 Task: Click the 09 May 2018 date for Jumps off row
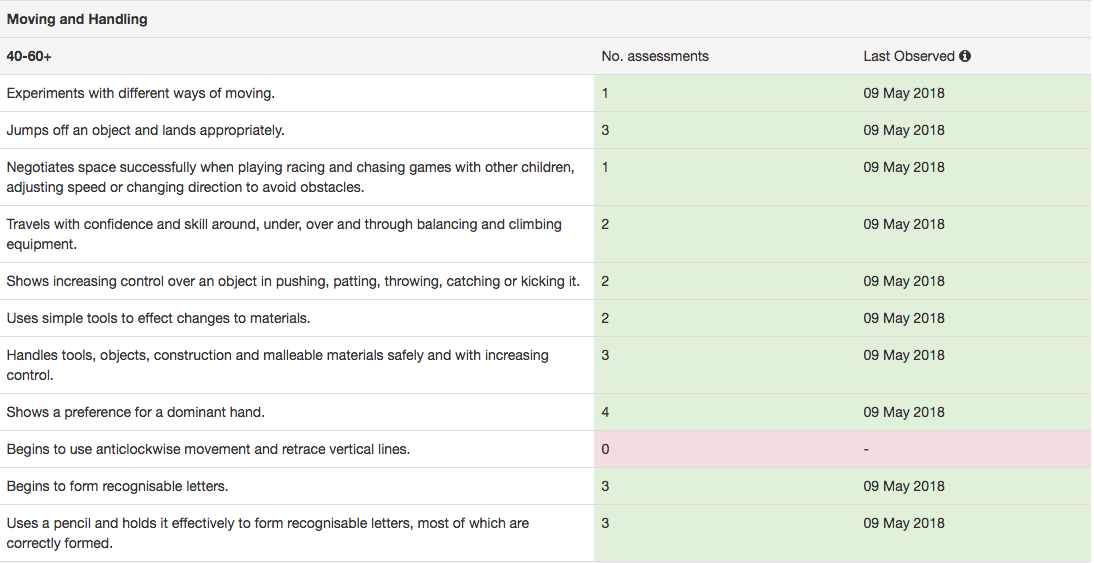[904, 130]
